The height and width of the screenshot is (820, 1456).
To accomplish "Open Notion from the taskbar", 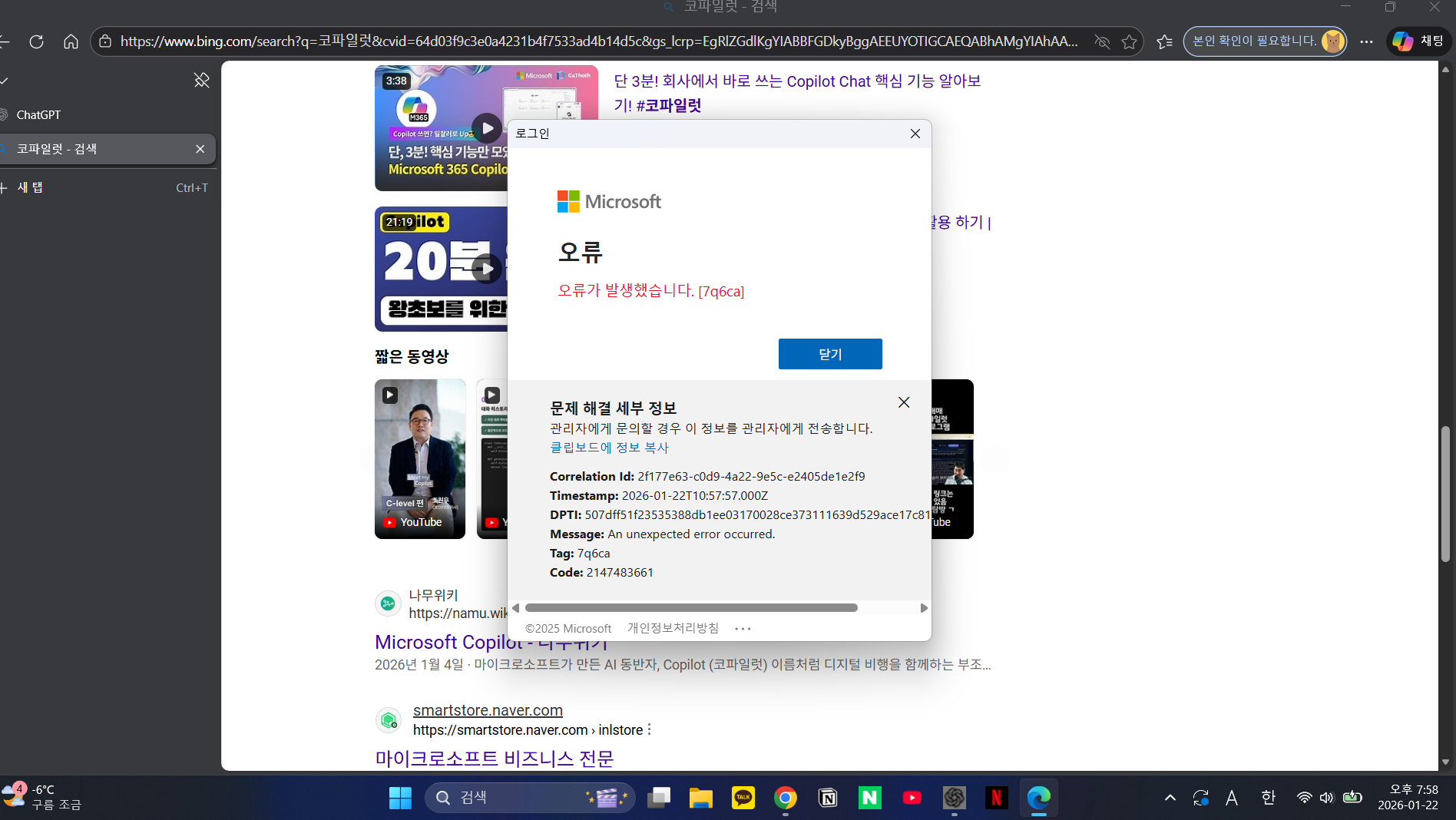I will [x=828, y=798].
